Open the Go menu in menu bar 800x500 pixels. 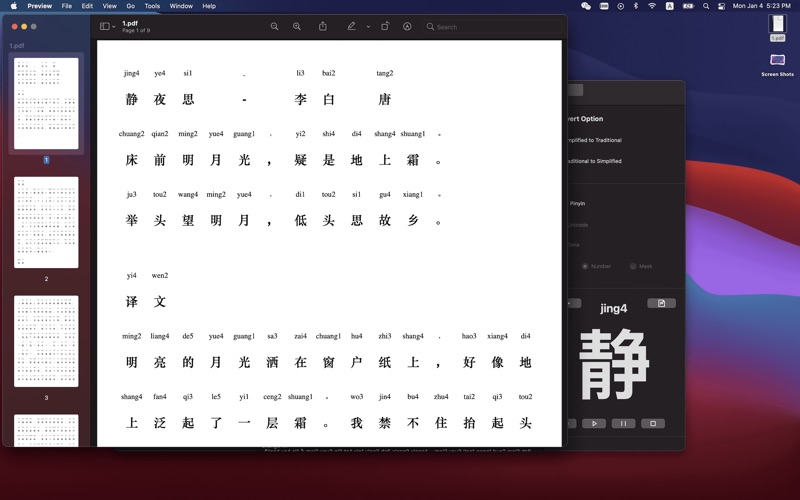(x=131, y=6)
